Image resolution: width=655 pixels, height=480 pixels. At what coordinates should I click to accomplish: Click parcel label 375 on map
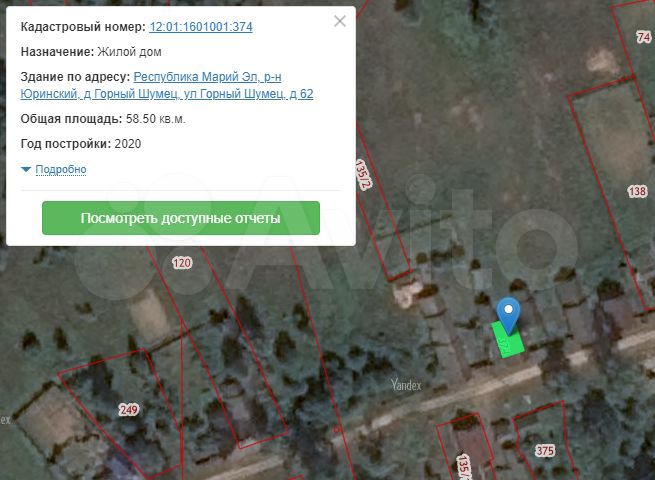click(x=544, y=451)
